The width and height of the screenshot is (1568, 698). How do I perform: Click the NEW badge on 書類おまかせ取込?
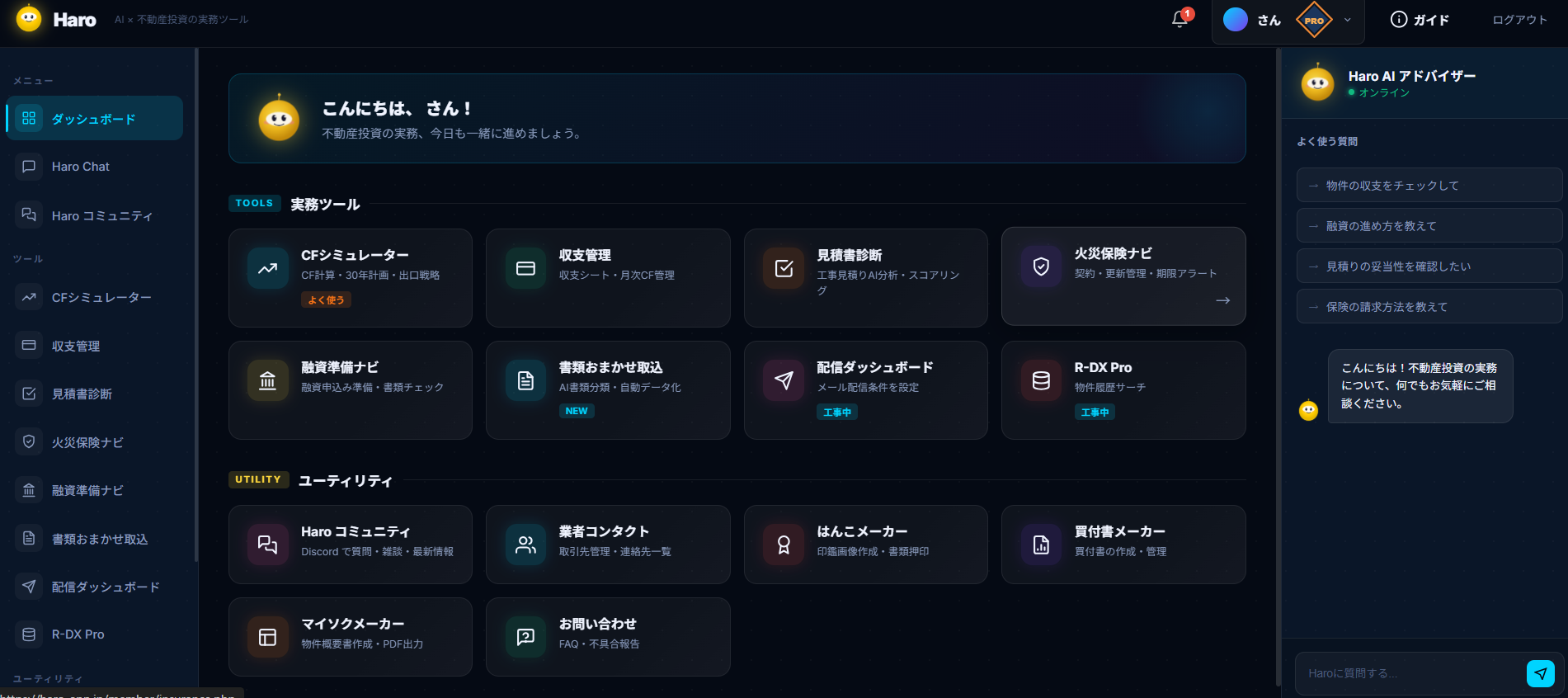pyautogui.click(x=577, y=411)
